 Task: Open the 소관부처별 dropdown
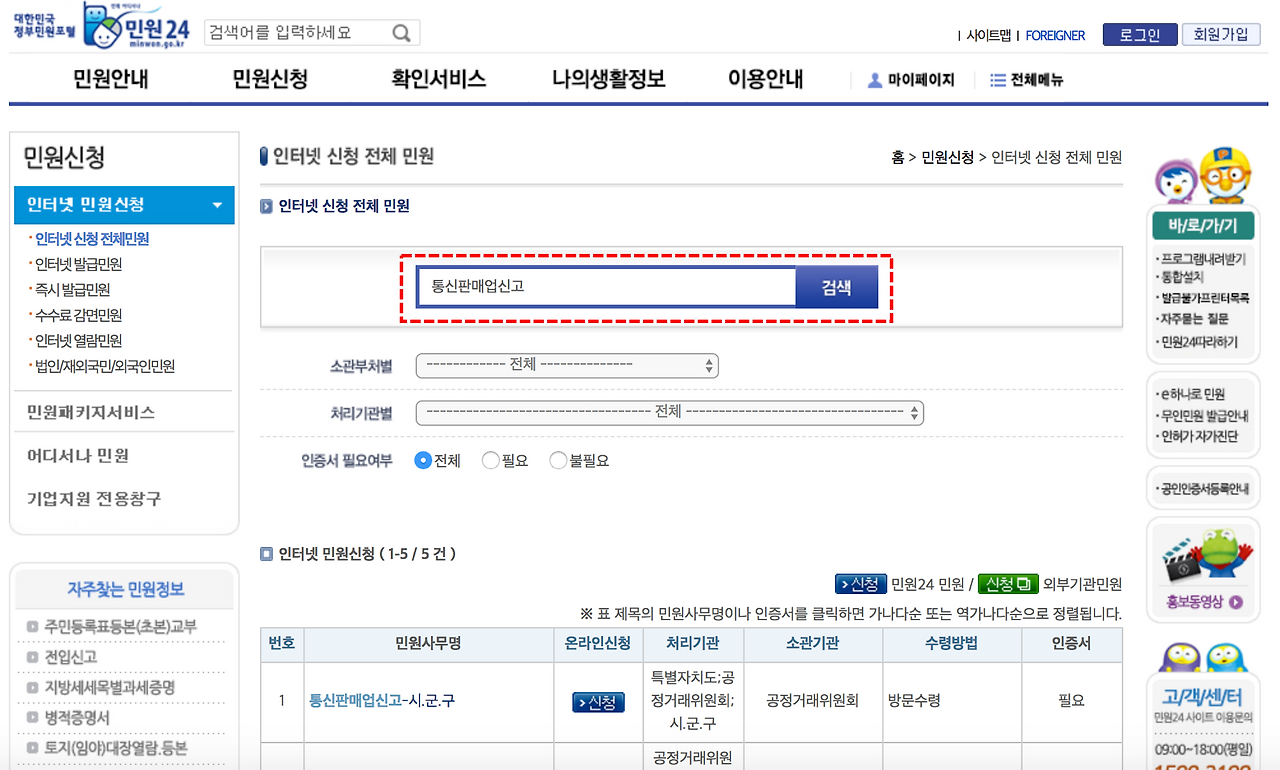pos(567,365)
